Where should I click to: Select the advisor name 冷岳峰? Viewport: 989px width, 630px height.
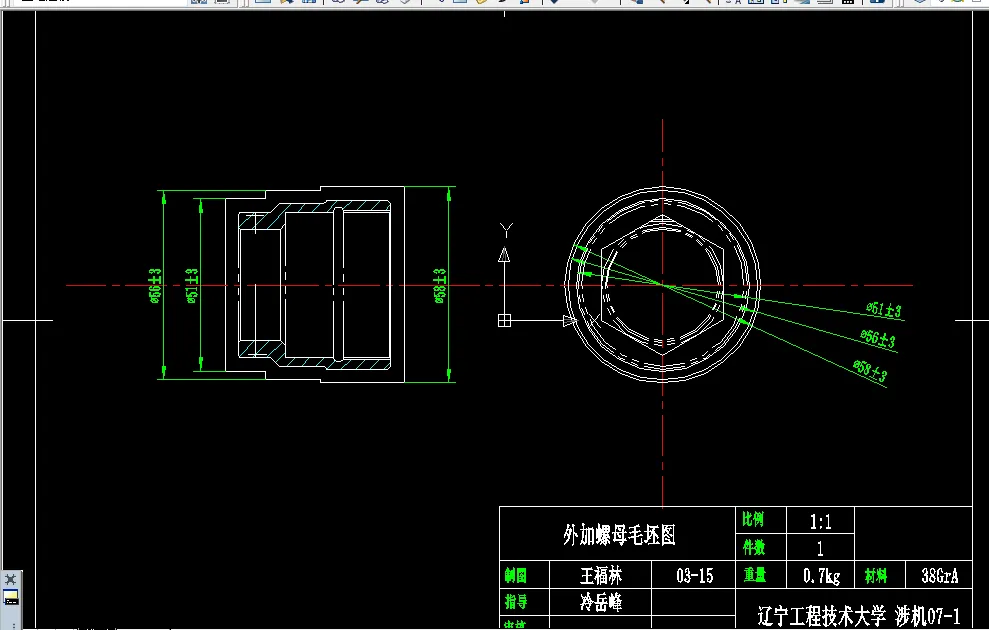coord(600,602)
